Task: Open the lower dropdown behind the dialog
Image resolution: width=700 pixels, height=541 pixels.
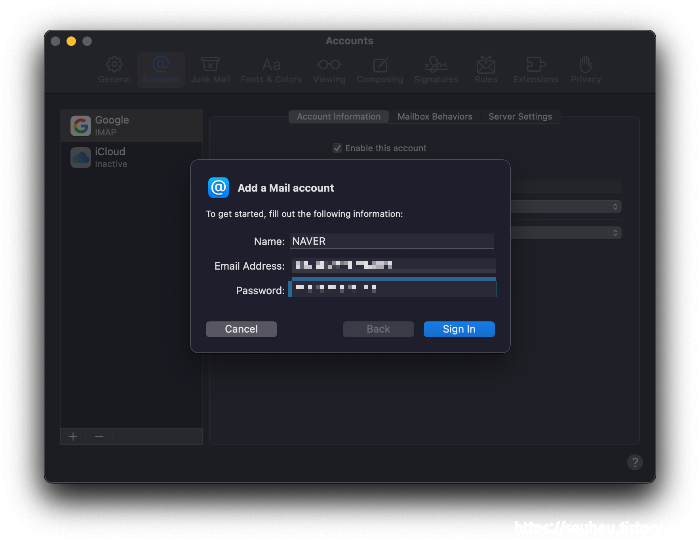Action: [x=566, y=233]
